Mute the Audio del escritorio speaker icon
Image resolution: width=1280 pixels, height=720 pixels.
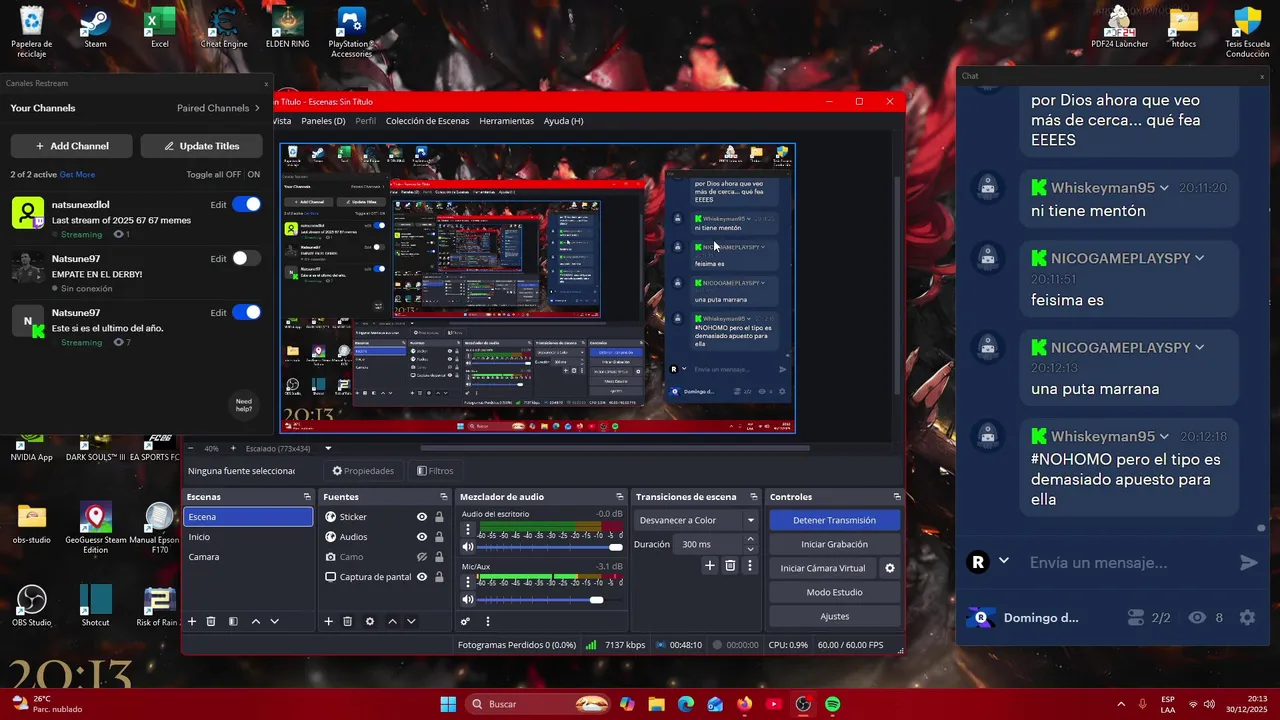467,547
